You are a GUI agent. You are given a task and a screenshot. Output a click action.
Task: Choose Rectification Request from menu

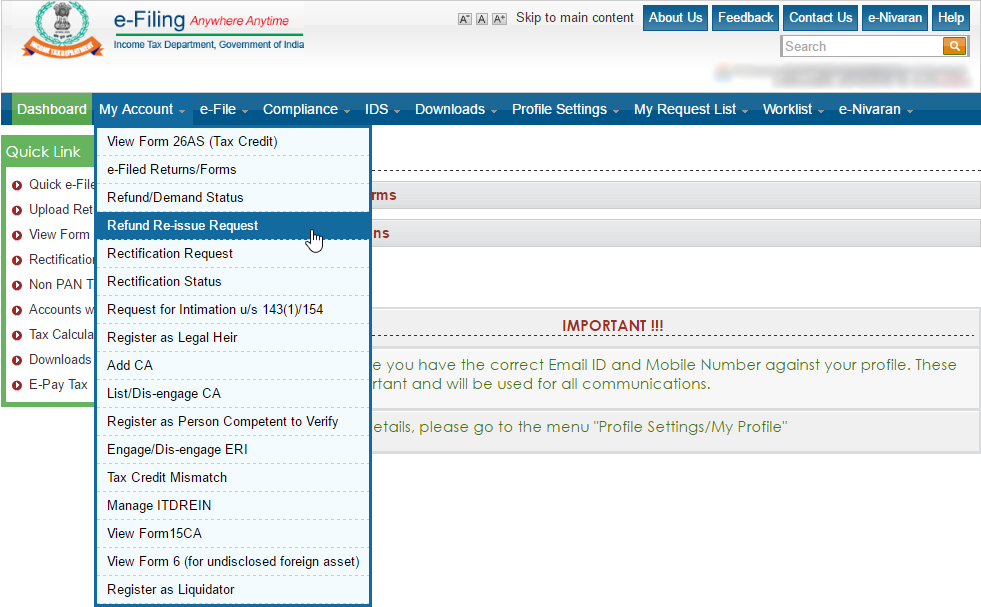click(233, 253)
